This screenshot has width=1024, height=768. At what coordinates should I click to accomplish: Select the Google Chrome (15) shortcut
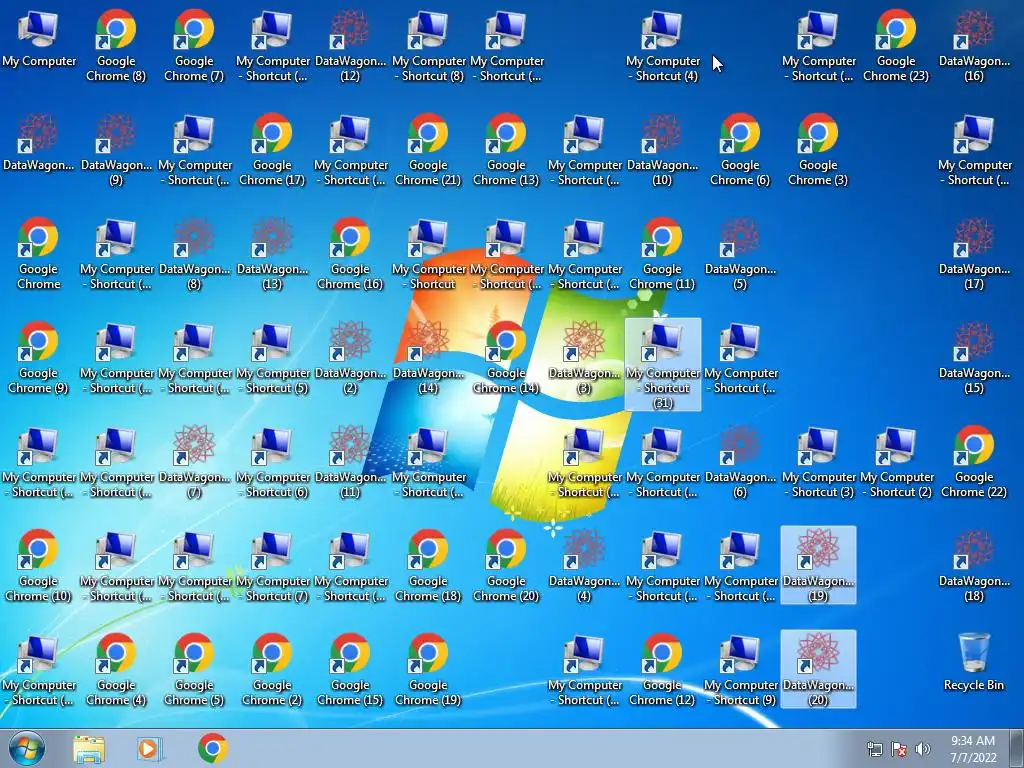coord(350,669)
